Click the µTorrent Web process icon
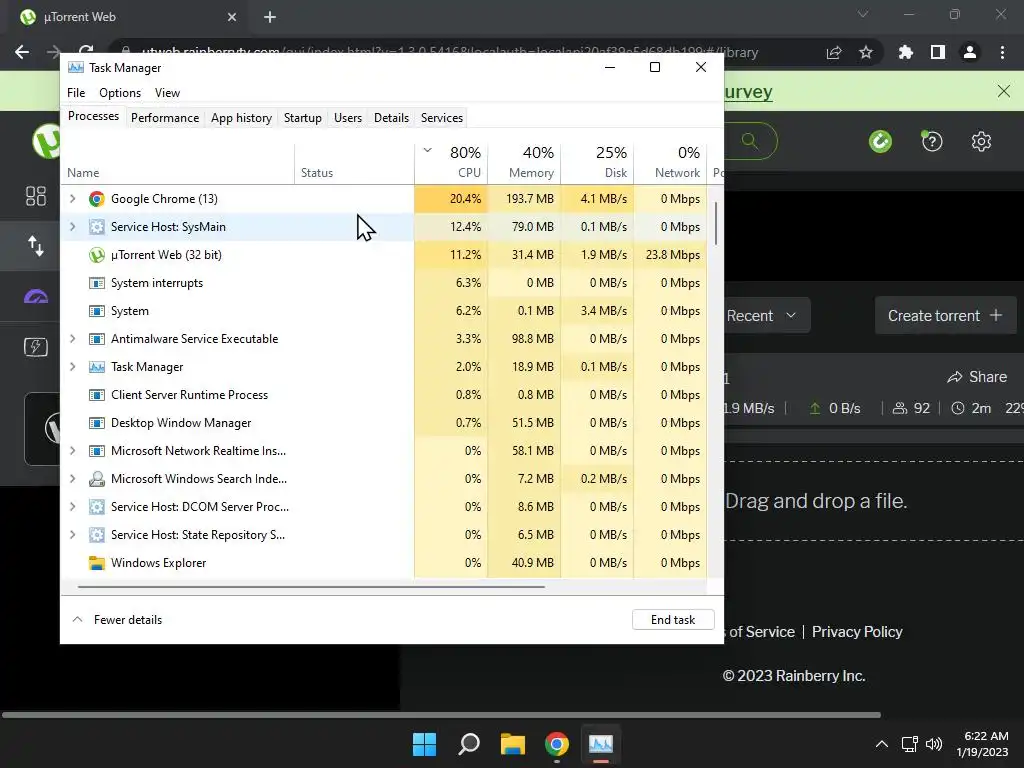This screenshot has height=768, width=1024. 97,255
